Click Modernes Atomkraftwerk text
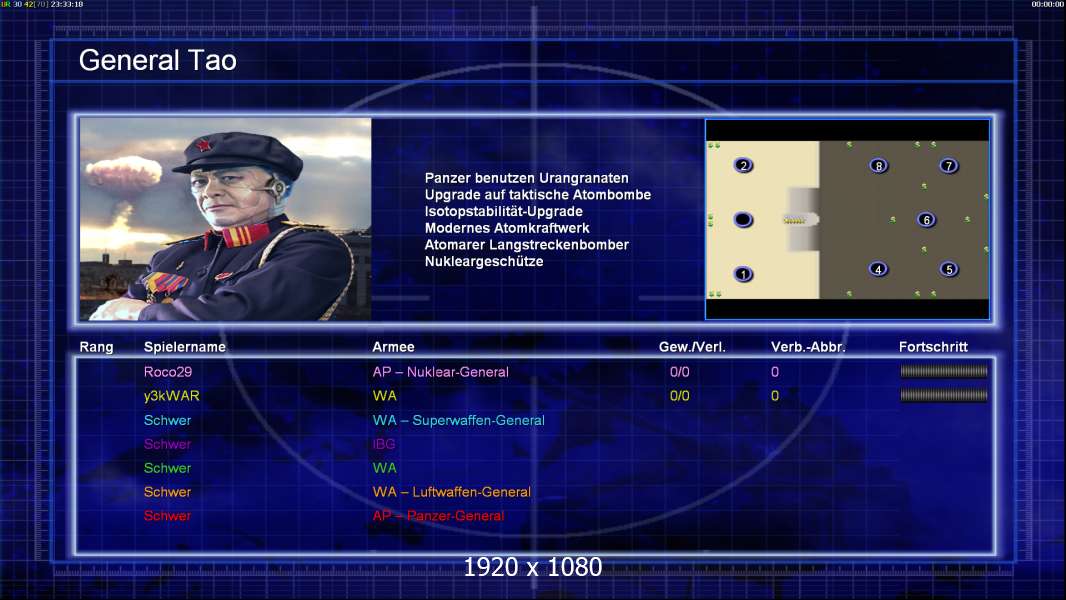Image resolution: width=1066 pixels, height=600 pixels. pyautogui.click(x=506, y=228)
